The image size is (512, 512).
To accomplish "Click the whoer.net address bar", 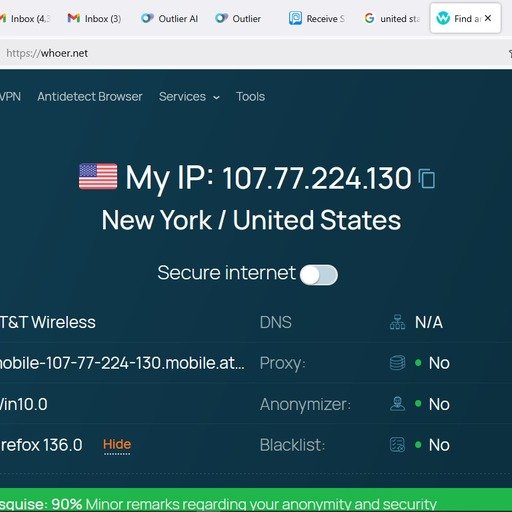I will click(253, 53).
